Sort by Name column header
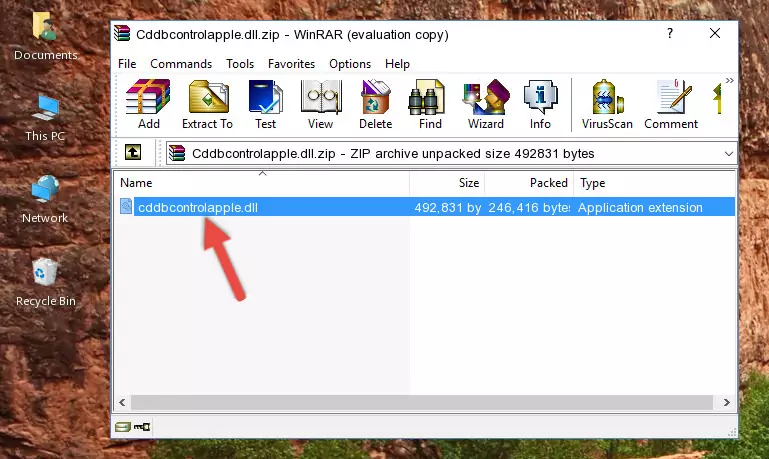The height and width of the screenshot is (459, 769). (x=262, y=183)
